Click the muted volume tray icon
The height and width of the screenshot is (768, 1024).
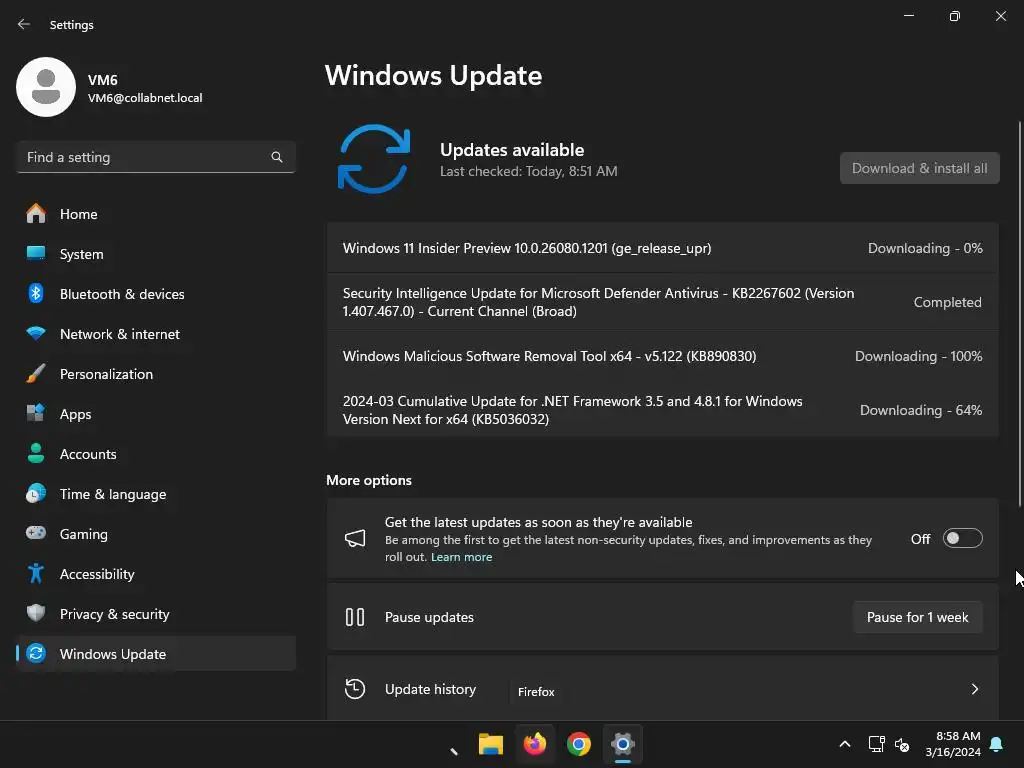[x=902, y=744]
